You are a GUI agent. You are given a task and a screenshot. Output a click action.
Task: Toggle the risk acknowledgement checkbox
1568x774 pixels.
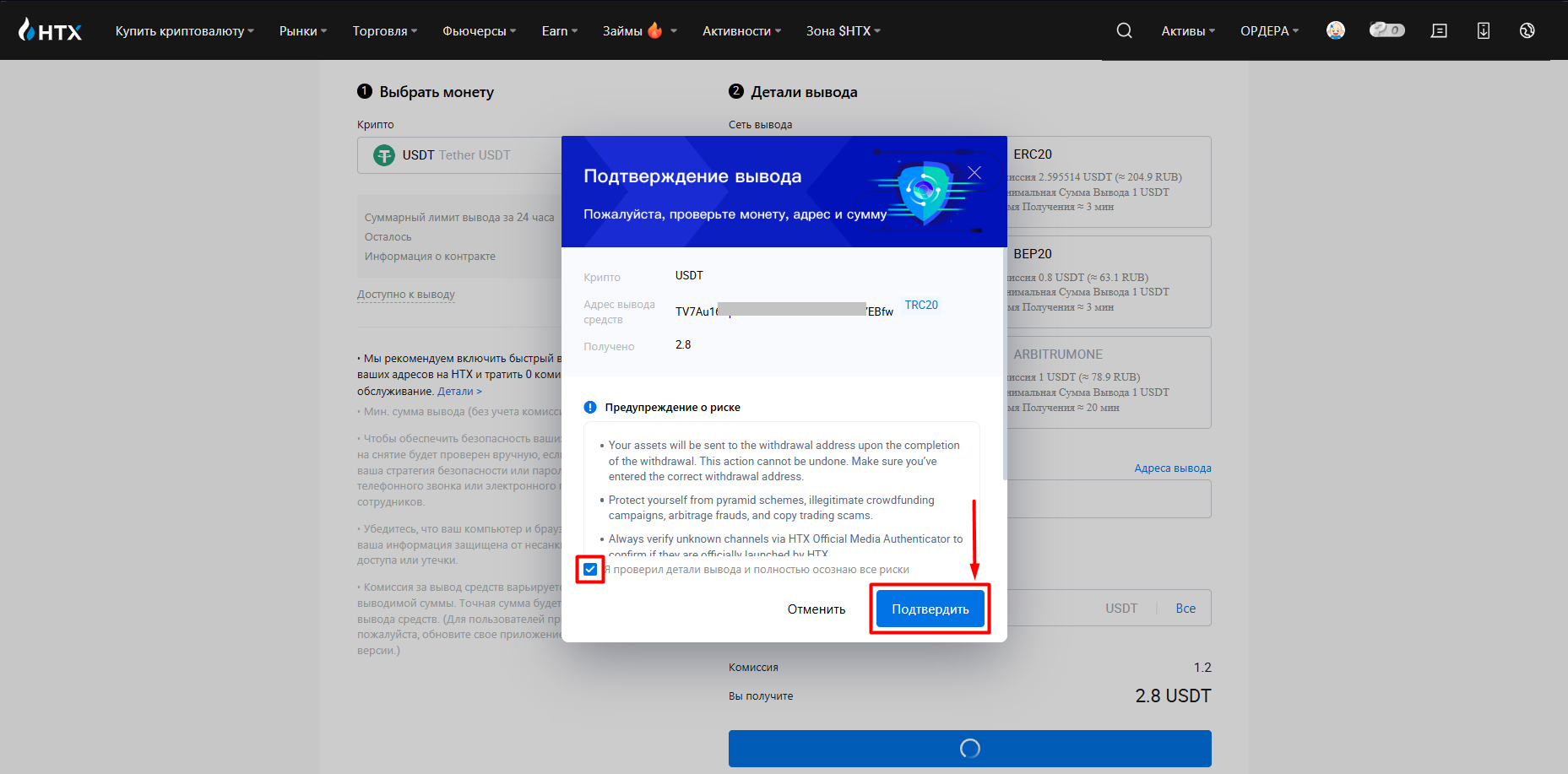(590, 569)
